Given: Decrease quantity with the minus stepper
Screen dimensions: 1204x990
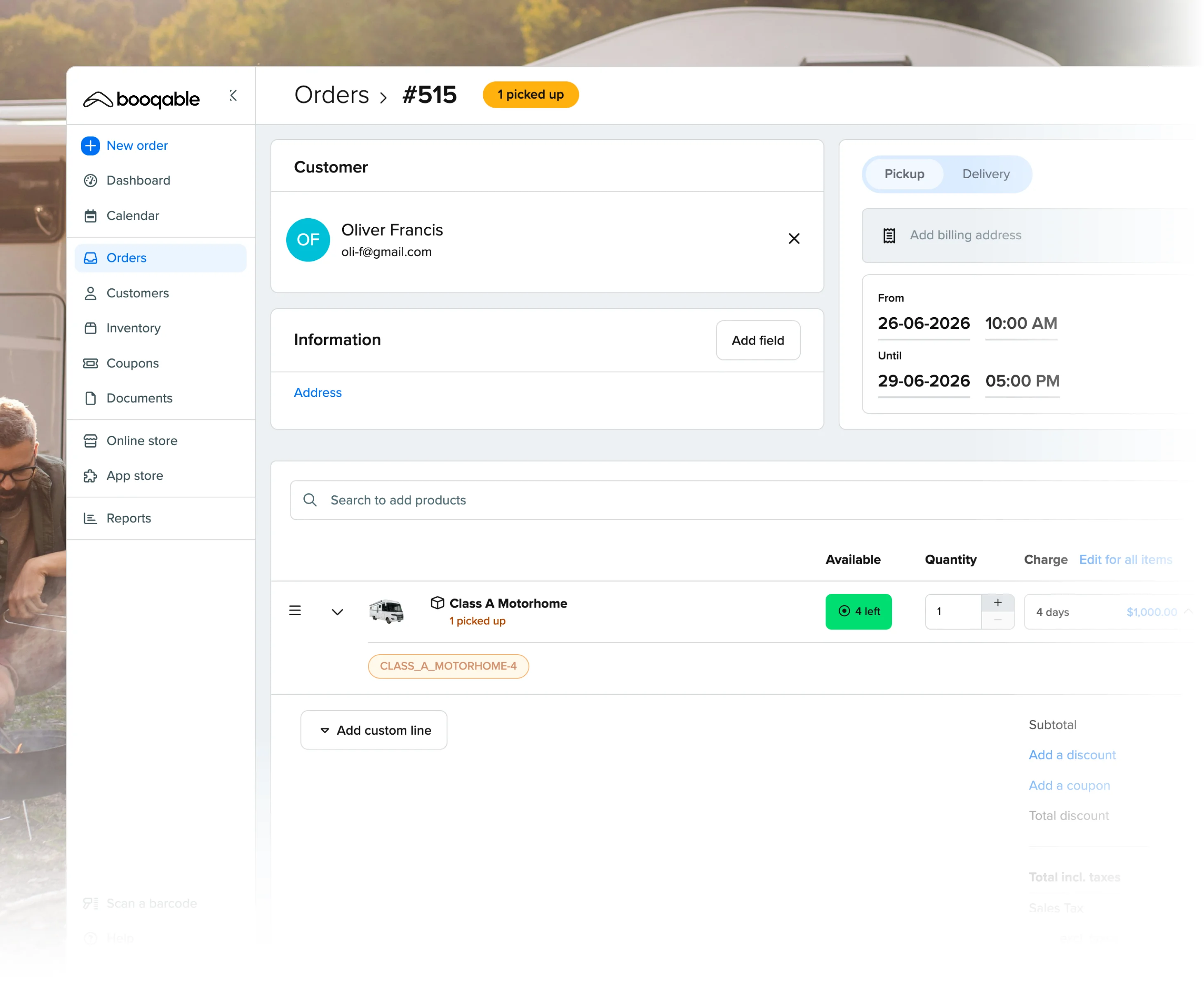Looking at the screenshot, I should pos(998,621).
